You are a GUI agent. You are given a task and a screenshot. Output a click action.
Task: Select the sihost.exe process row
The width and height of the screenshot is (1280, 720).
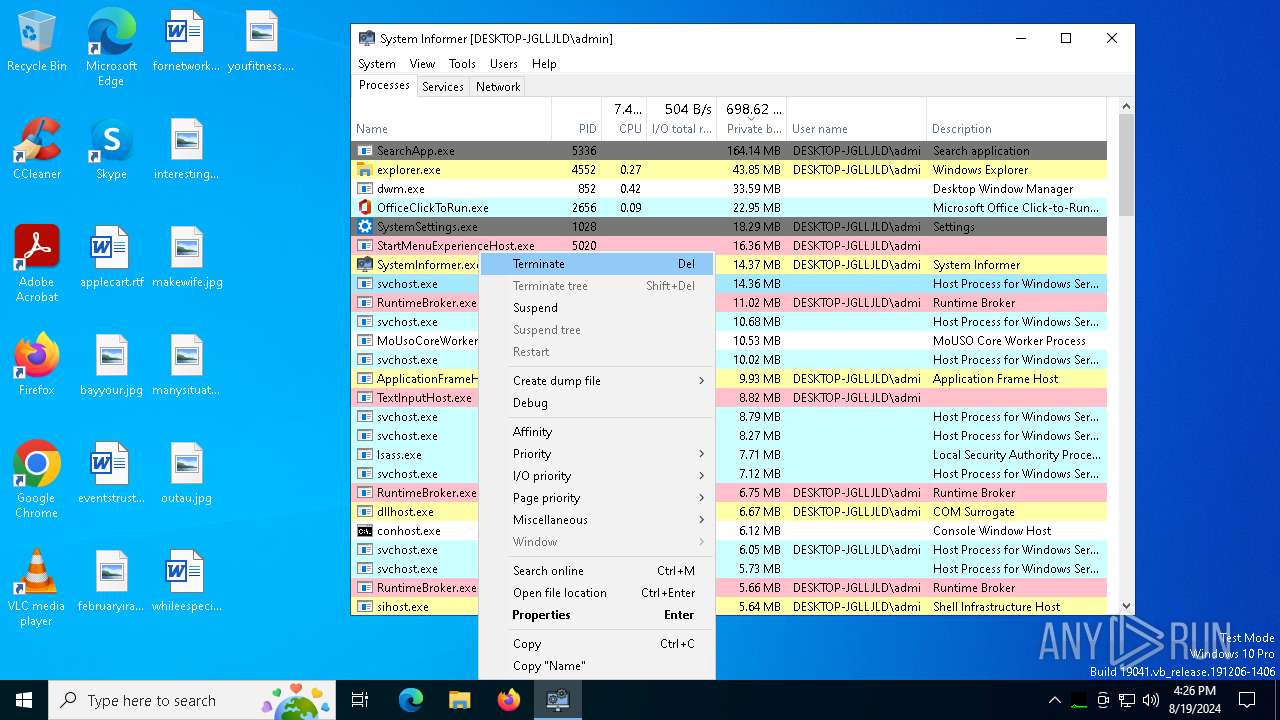(731, 607)
